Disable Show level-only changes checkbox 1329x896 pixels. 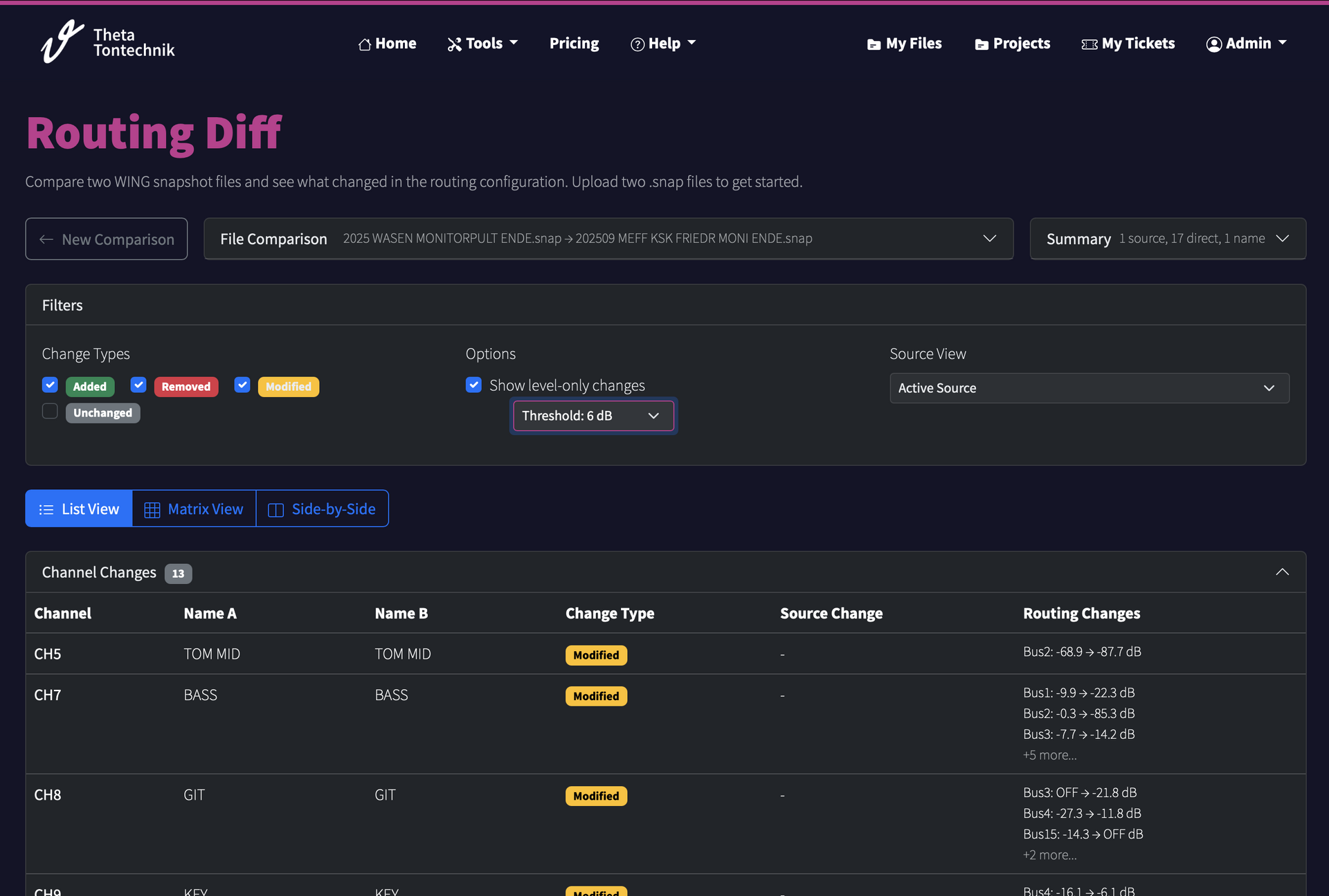[473, 385]
